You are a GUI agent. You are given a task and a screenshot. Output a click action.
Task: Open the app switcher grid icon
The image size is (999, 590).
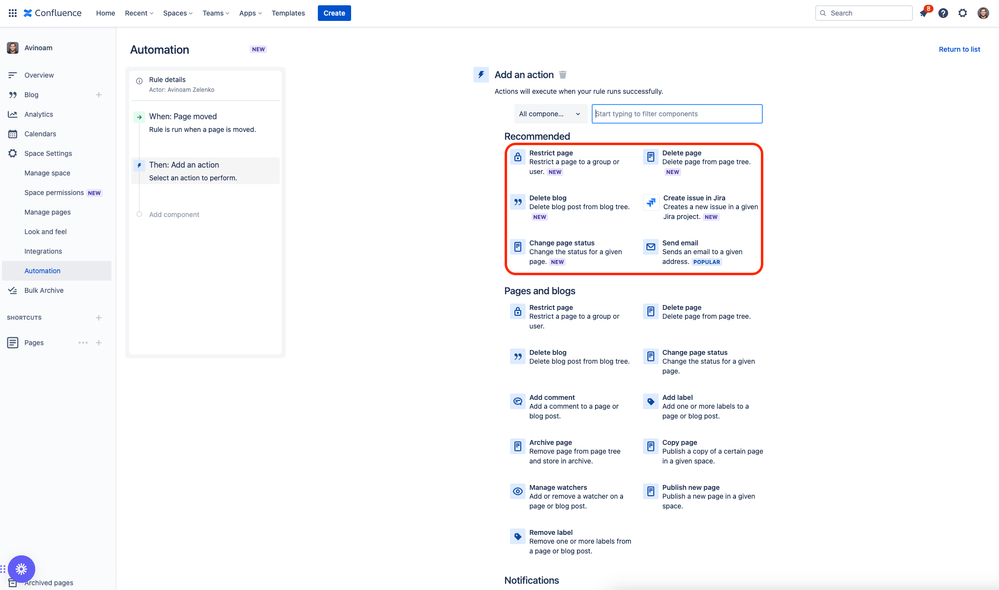[x=12, y=13]
